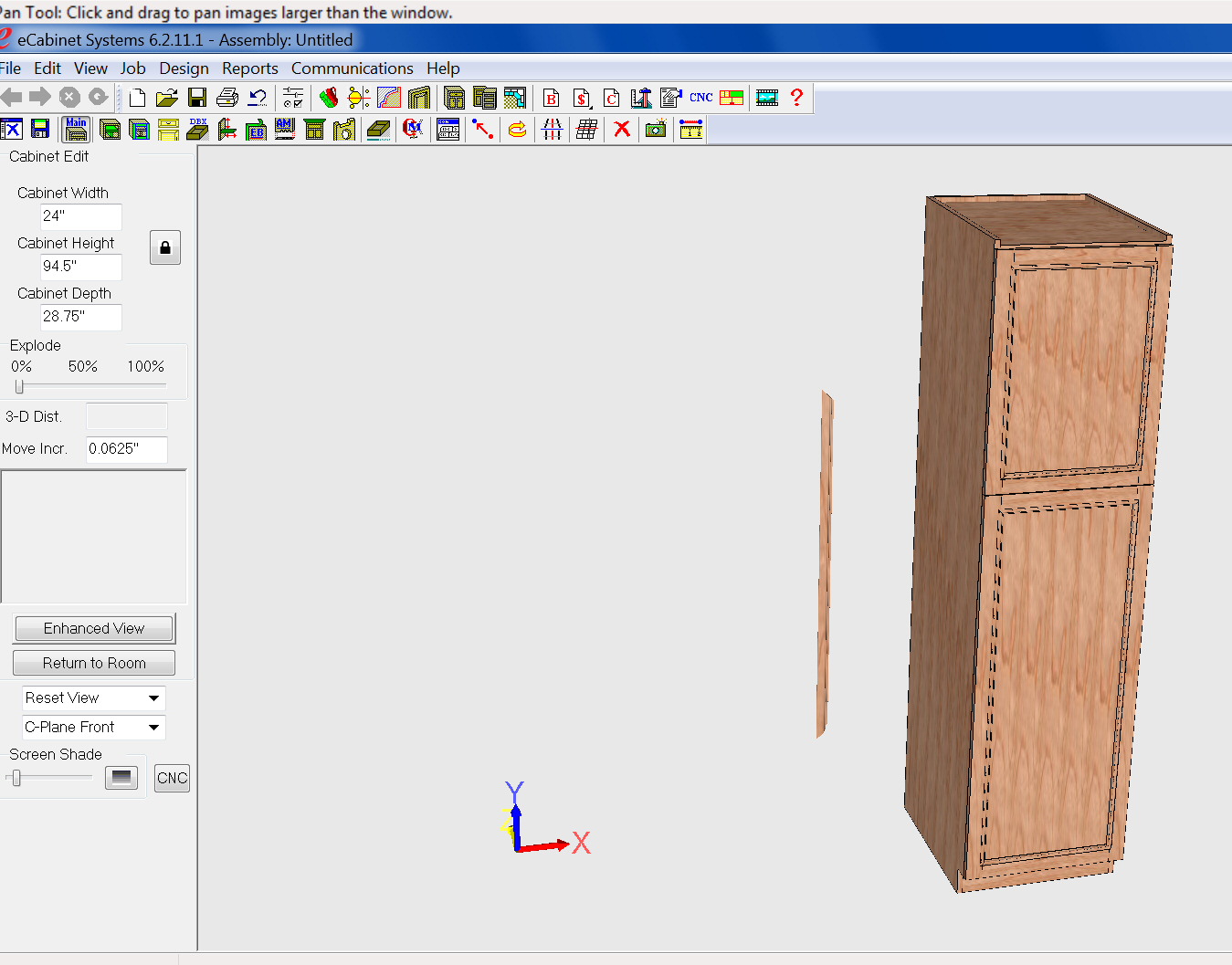Image resolution: width=1232 pixels, height=965 pixels.
Task: Open the Design menu
Action: coord(184,68)
